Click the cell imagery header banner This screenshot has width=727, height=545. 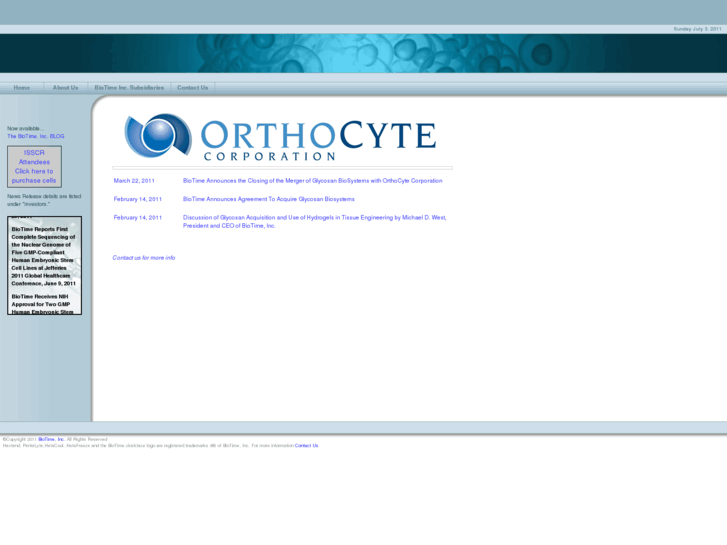pyautogui.click(x=364, y=53)
